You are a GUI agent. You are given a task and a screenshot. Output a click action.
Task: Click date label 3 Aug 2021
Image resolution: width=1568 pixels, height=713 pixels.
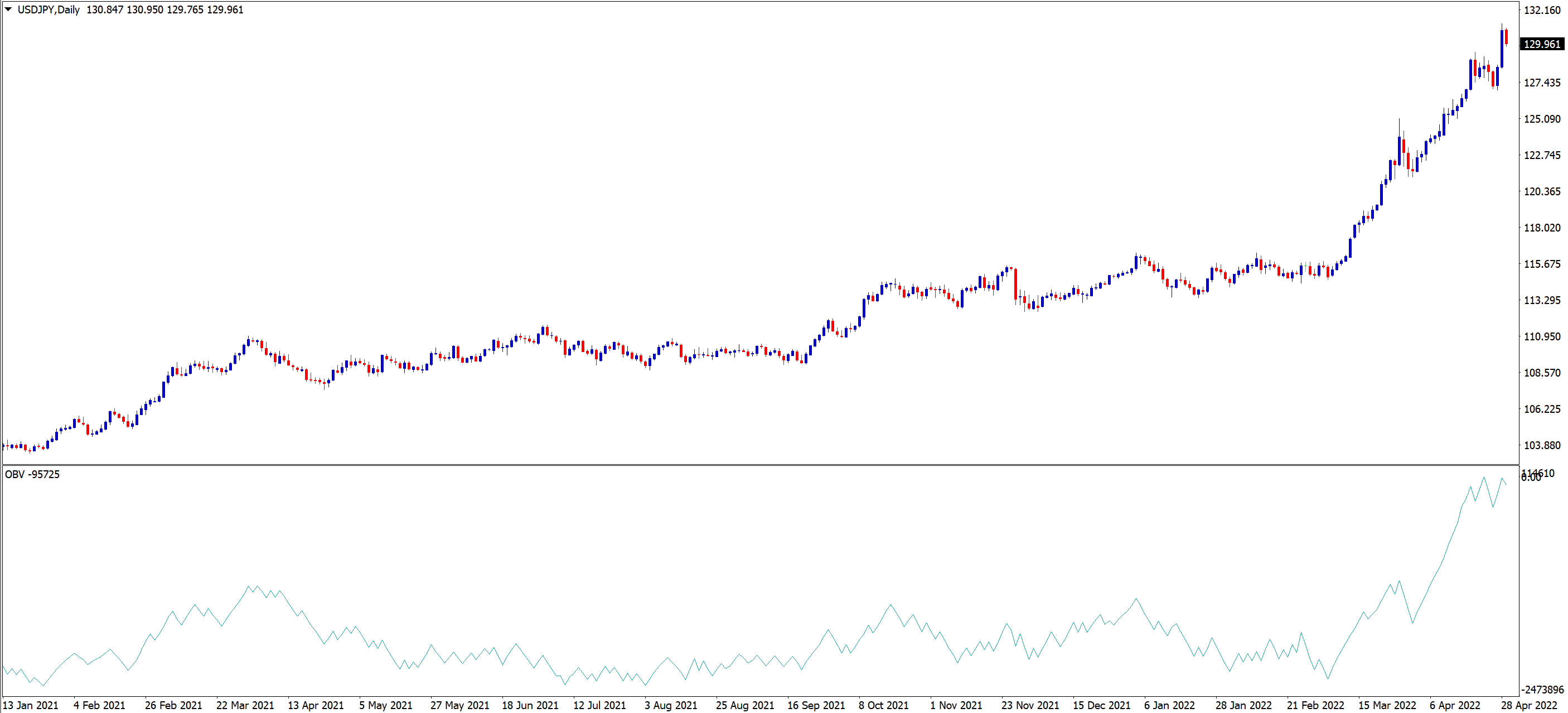tap(671, 705)
